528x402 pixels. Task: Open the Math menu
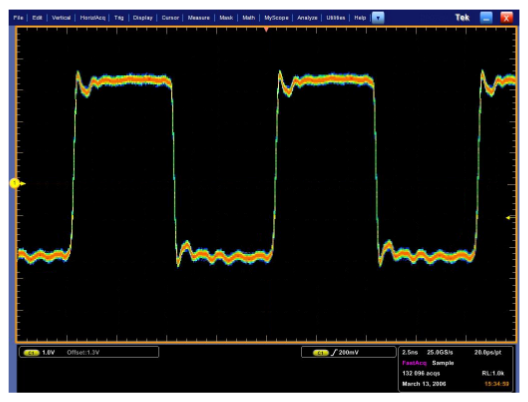click(249, 18)
